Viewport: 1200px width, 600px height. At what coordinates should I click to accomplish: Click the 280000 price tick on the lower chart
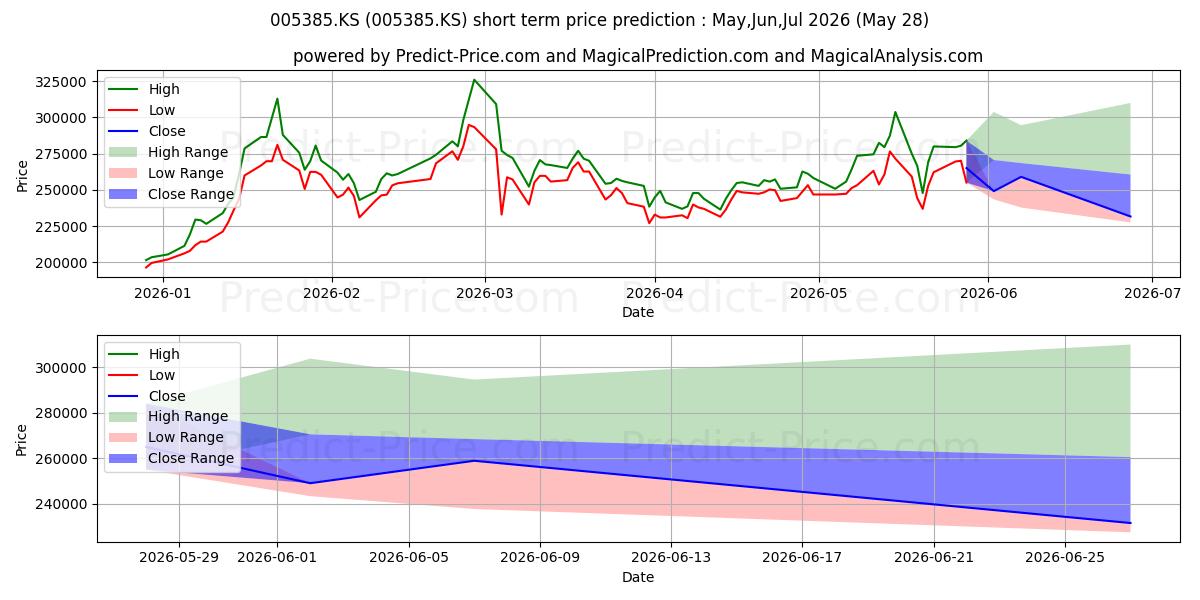(63, 413)
